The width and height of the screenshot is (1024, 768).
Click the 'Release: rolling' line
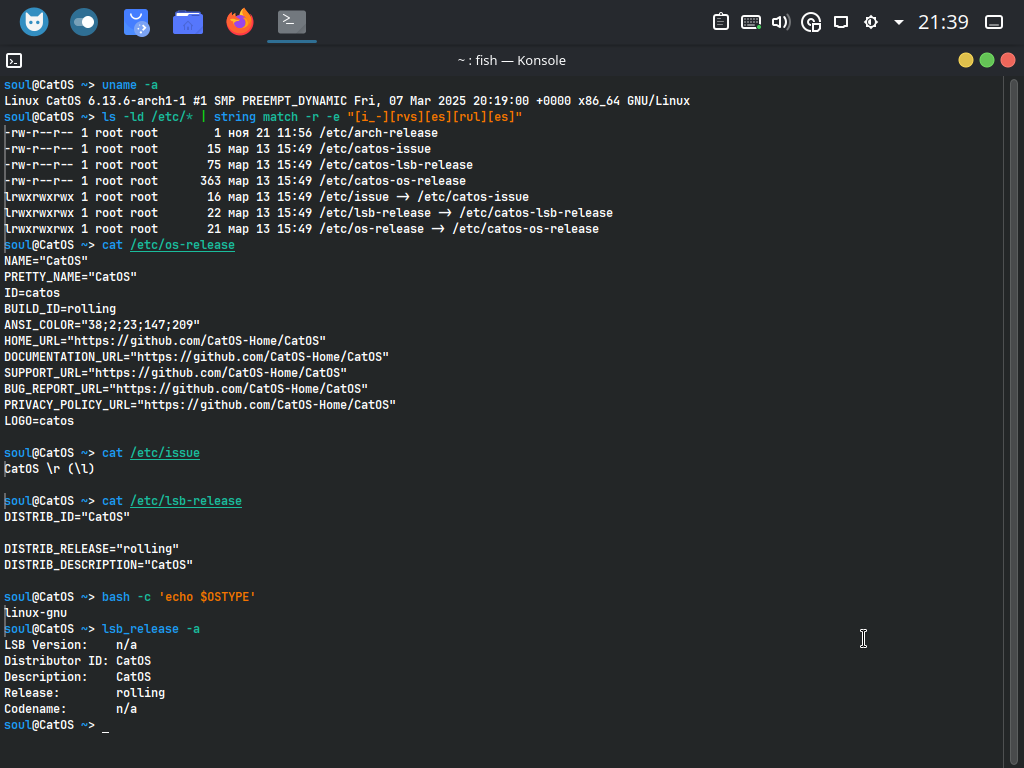pos(85,693)
